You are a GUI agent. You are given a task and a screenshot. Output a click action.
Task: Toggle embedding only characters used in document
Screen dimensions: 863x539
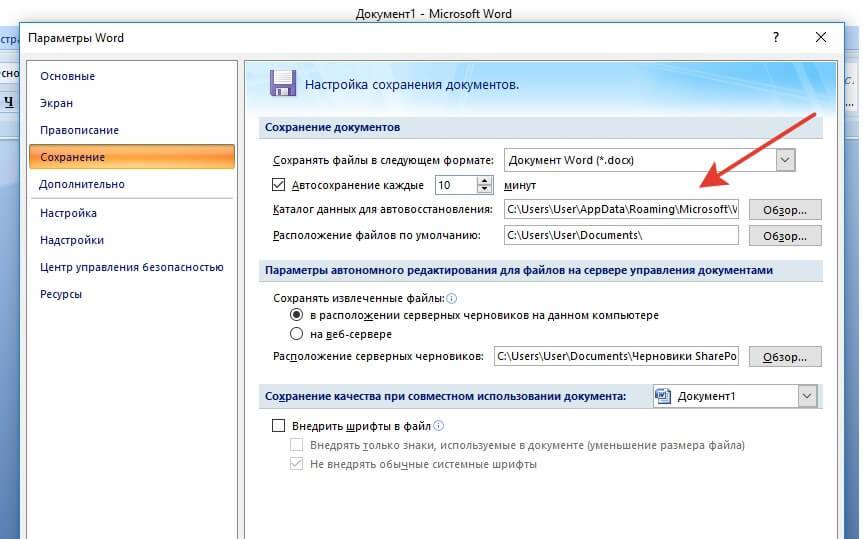tap(297, 444)
